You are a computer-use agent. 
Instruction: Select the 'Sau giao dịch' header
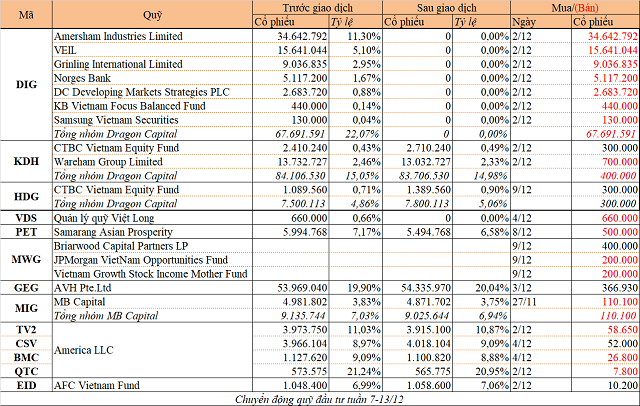446,8
